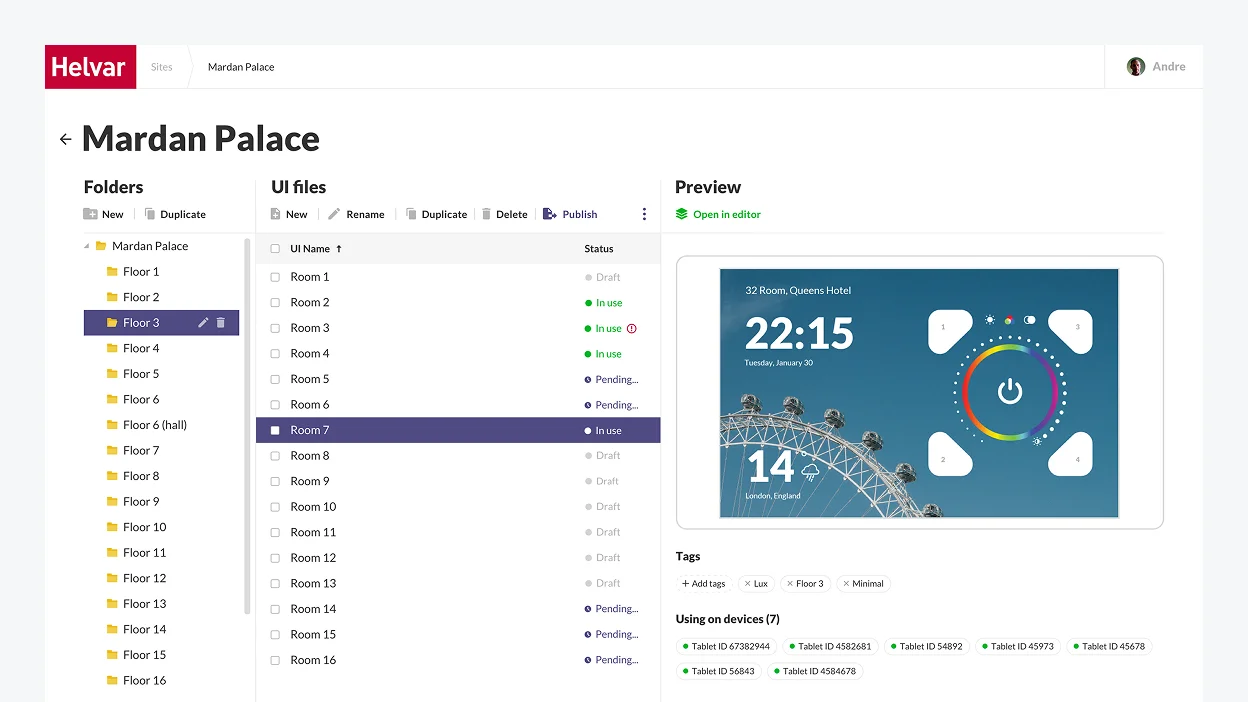Click the warning icon next to Room 3
The image size is (1248, 702).
pyautogui.click(x=632, y=328)
